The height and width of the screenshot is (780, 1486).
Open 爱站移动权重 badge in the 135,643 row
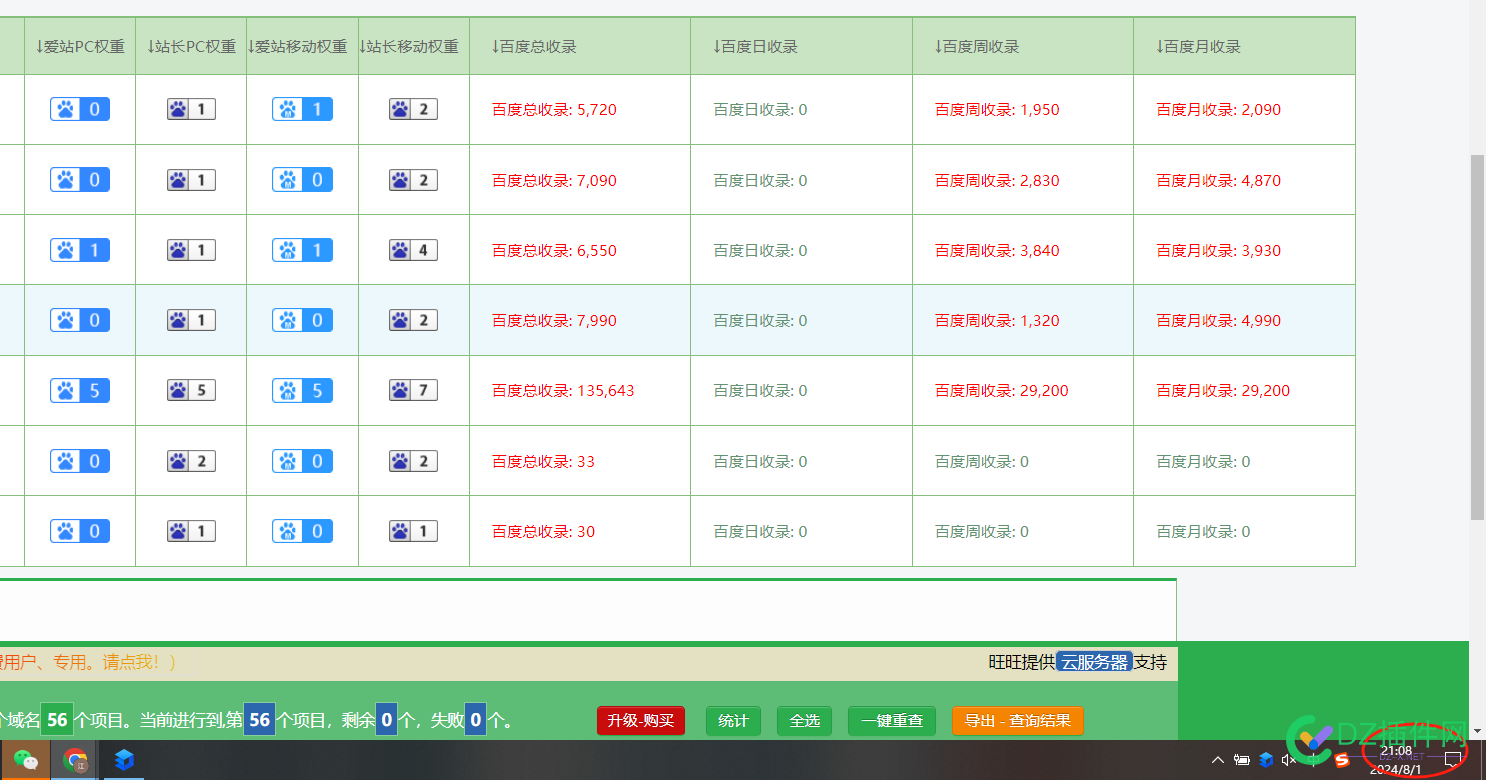[302, 390]
